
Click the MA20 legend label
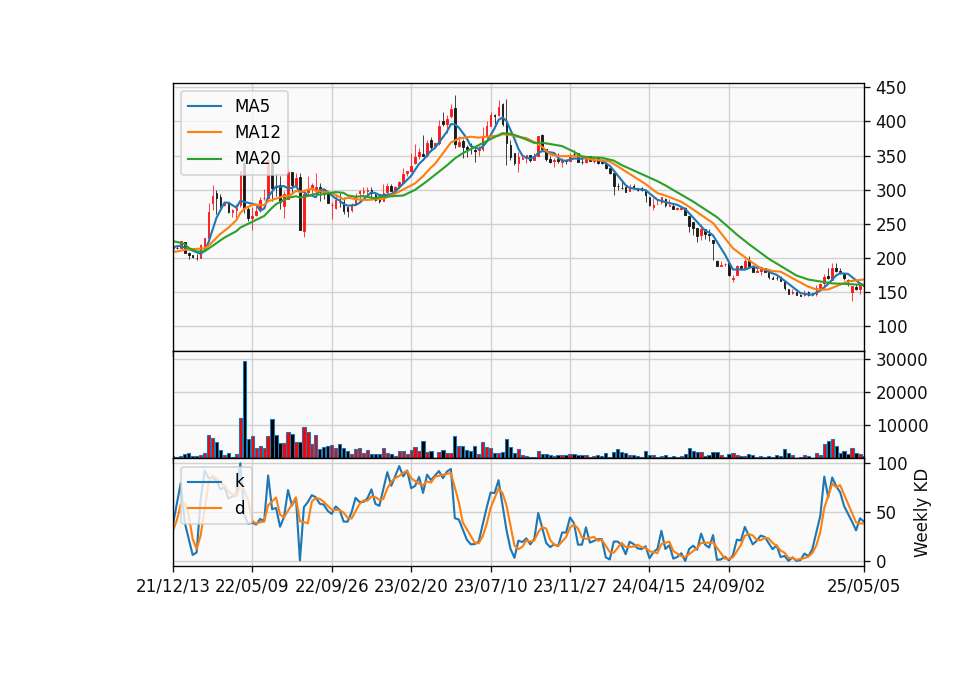pyautogui.click(x=258, y=159)
